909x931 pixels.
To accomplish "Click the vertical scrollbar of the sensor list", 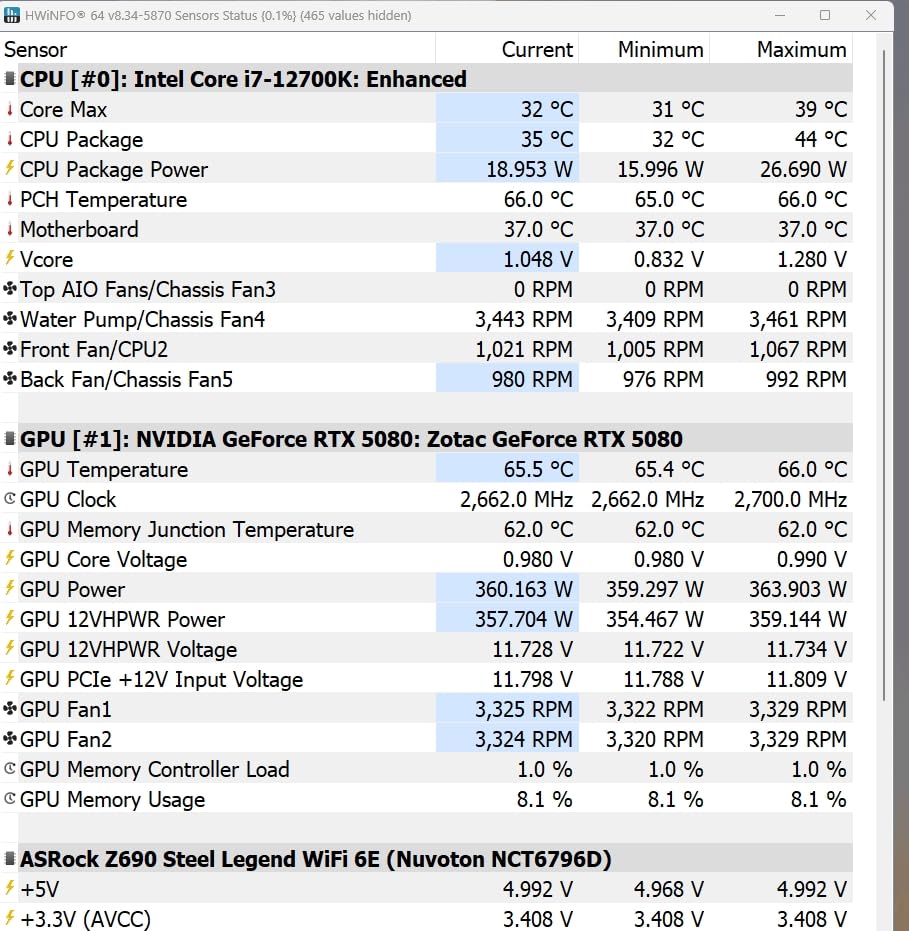I will pos(884,374).
